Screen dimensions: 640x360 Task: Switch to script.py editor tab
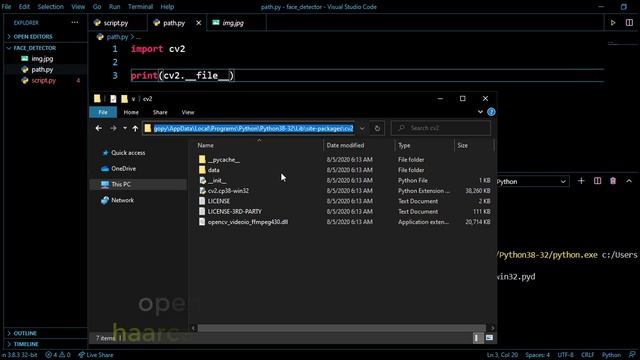pyautogui.click(x=116, y=23)
